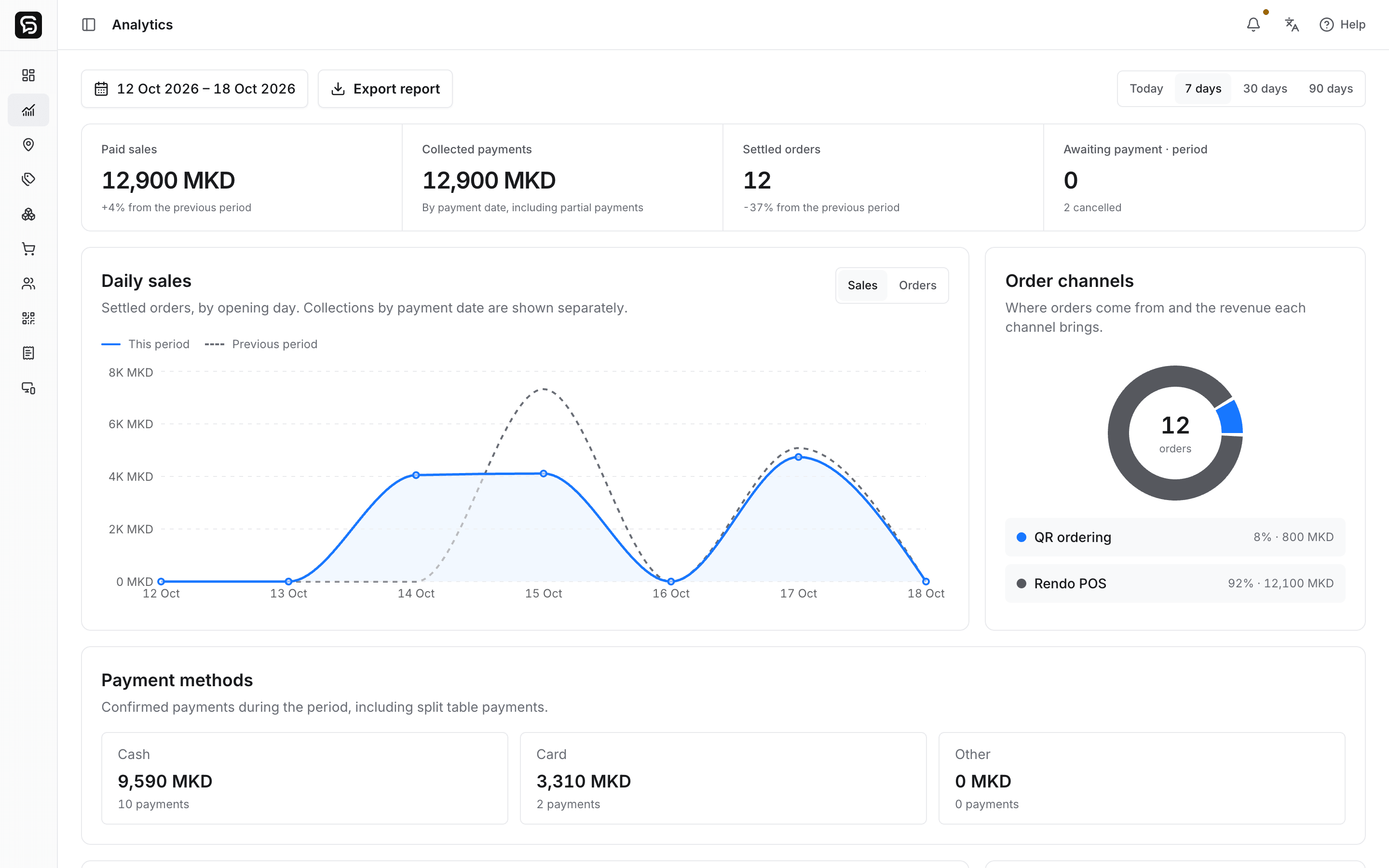Open notifications bell
Viewport: 1389px width, 868px height.
pyautogui.click(x=1253, y=25)
